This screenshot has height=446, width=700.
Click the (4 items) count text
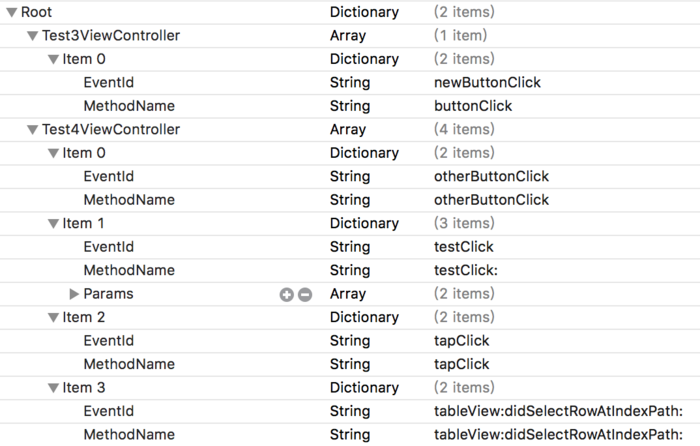[x=464, y=129]
